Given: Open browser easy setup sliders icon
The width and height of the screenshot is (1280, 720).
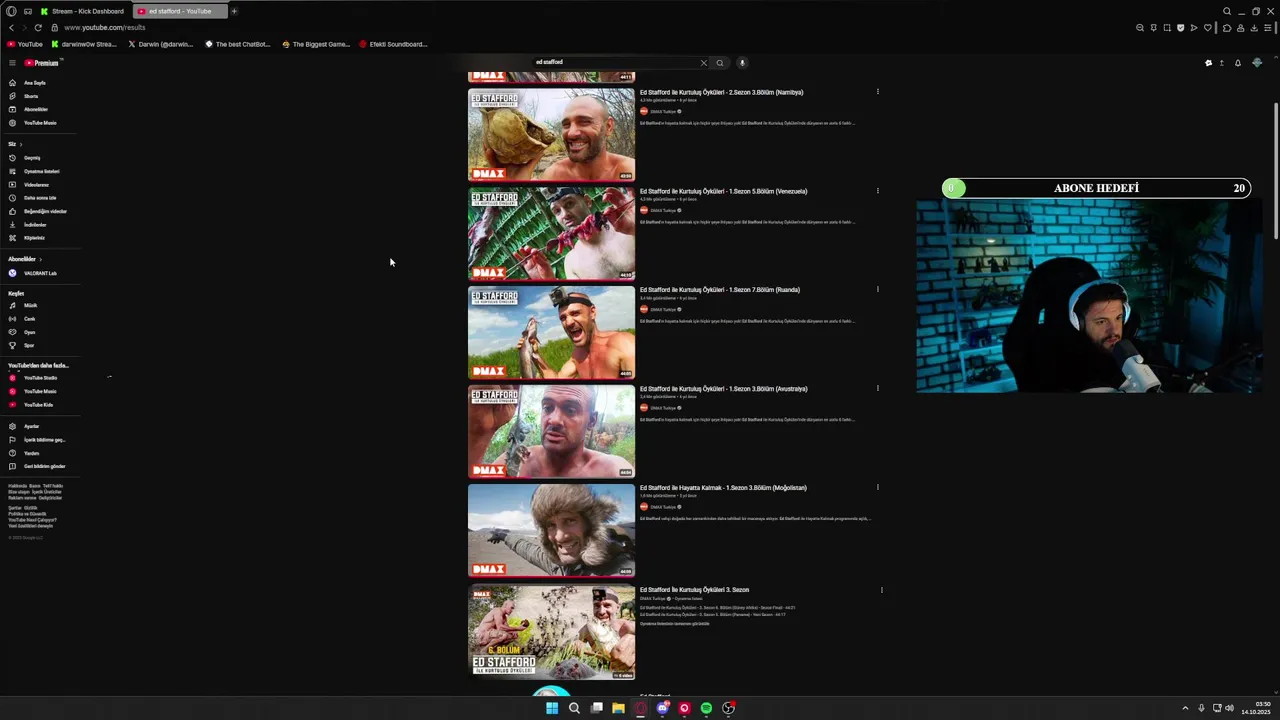Looking at the screenshot, I should tap(1267, 28).
